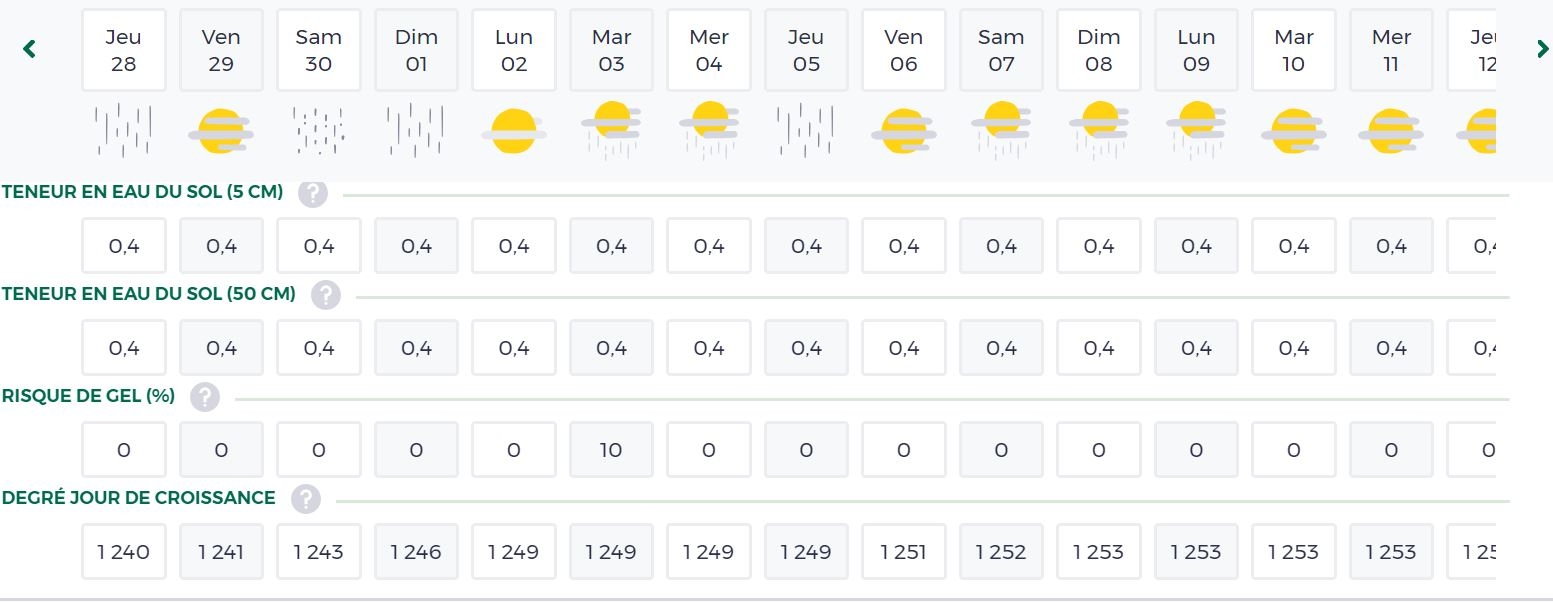Open help icon next to Risque de gel (%)
The image size is (1553, 602).
pyautogui.click(x=205, y=397)
